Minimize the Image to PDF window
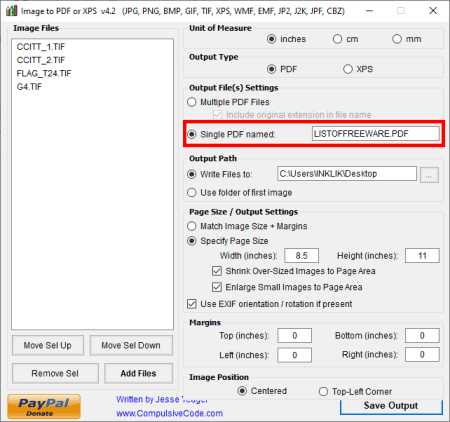The height and width of the screenshot is (422, 450). [369, 11]
